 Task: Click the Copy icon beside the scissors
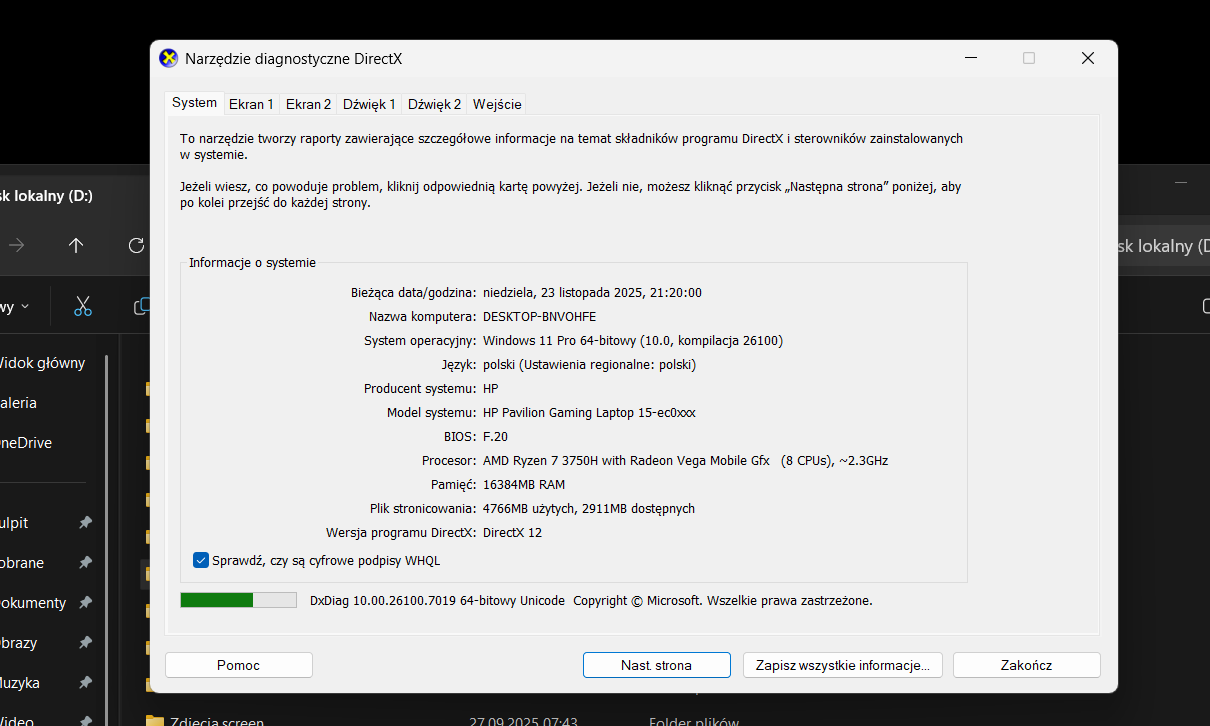(143, 306)
